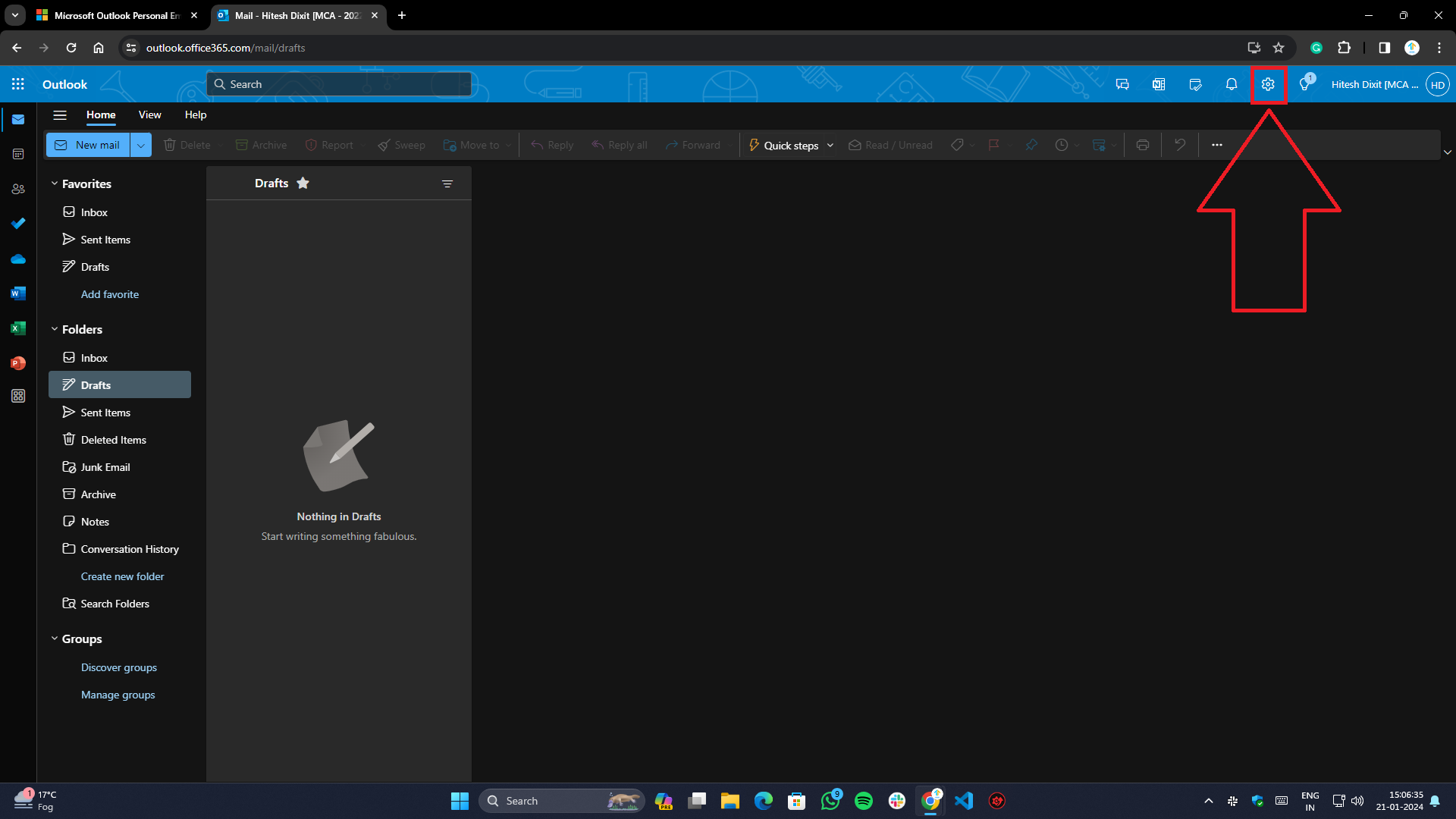Open the People app icon

coord(18,189)
